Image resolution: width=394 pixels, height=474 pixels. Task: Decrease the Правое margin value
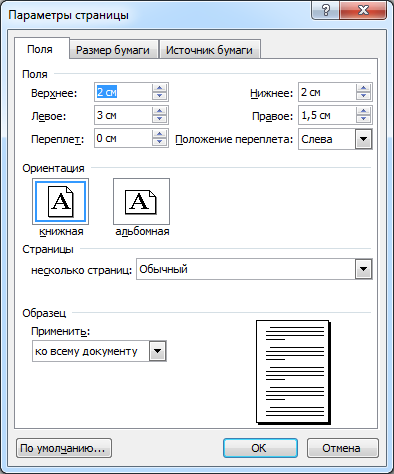click(x=363, y=119)
